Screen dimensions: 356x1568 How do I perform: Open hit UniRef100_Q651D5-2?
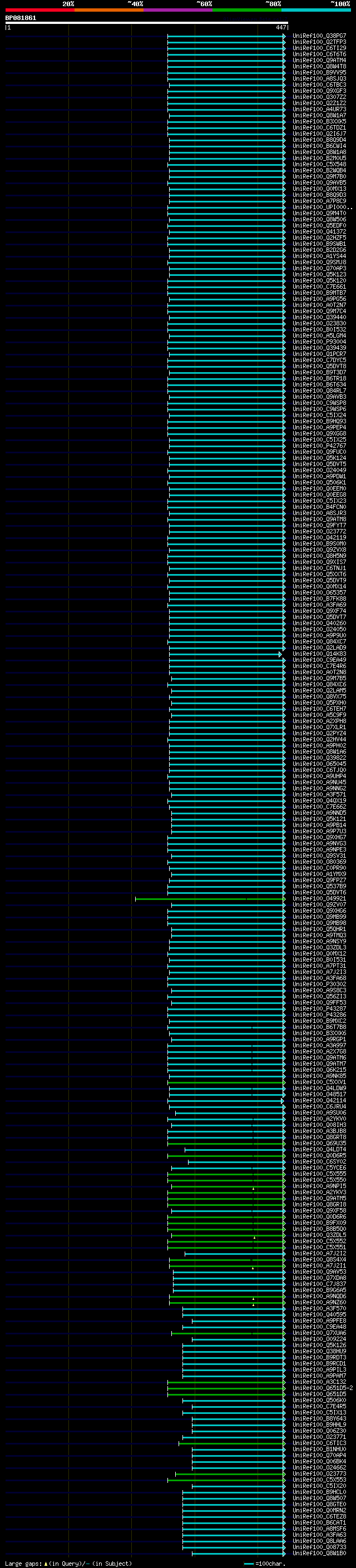[323, 1388]
